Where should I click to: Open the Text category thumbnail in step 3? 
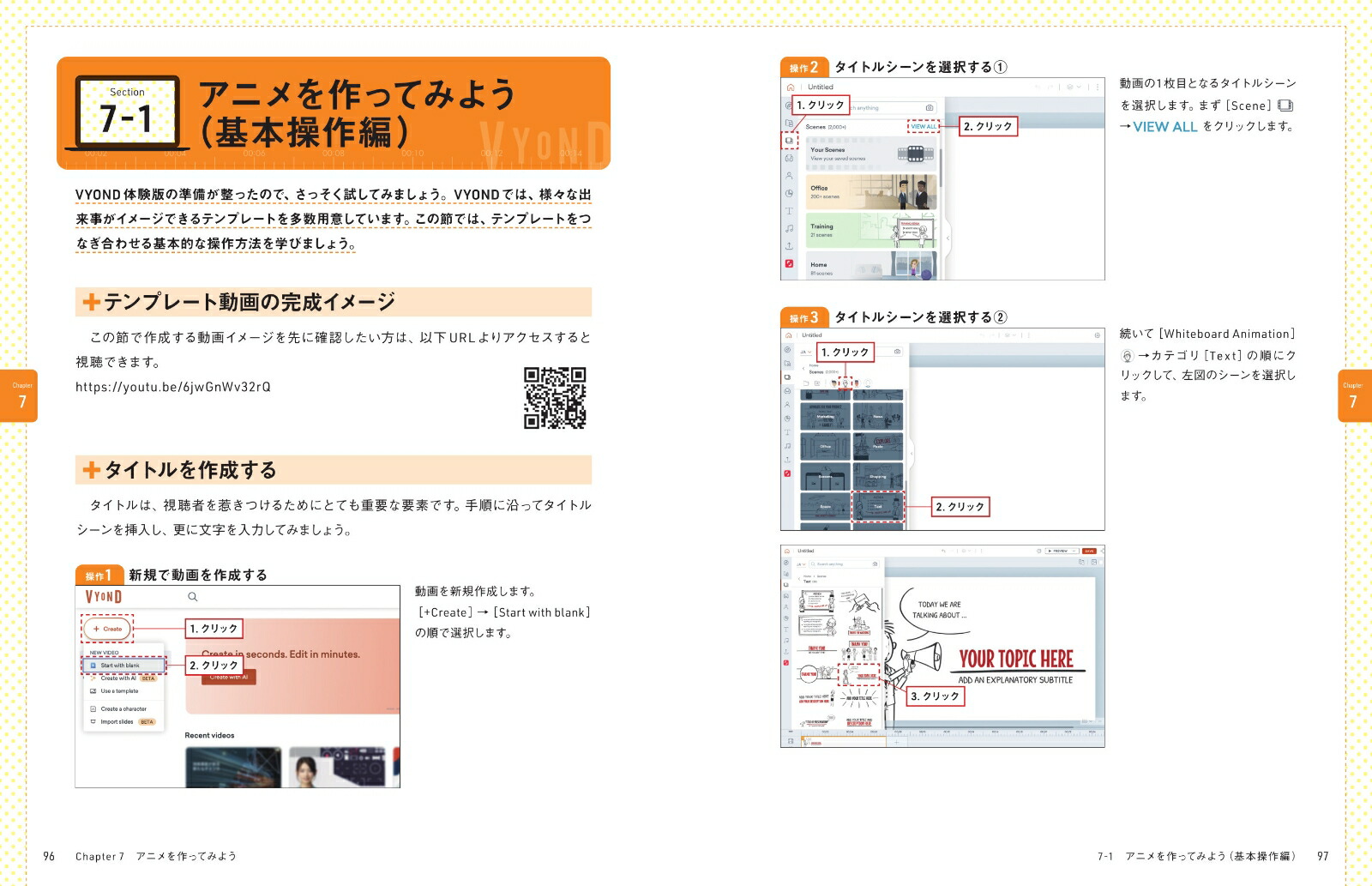[877, 506]
